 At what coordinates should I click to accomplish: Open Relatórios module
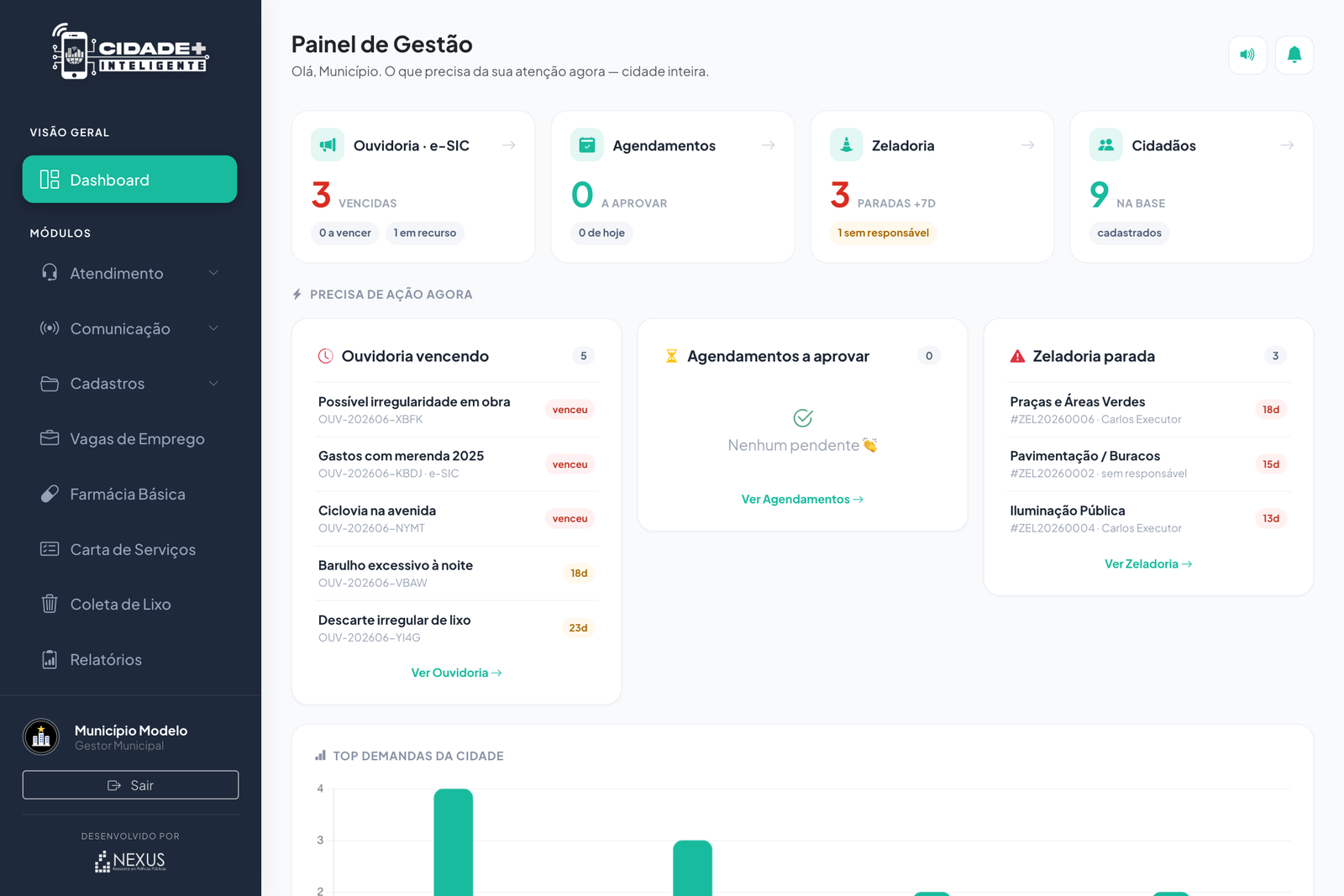pos(129,659)
